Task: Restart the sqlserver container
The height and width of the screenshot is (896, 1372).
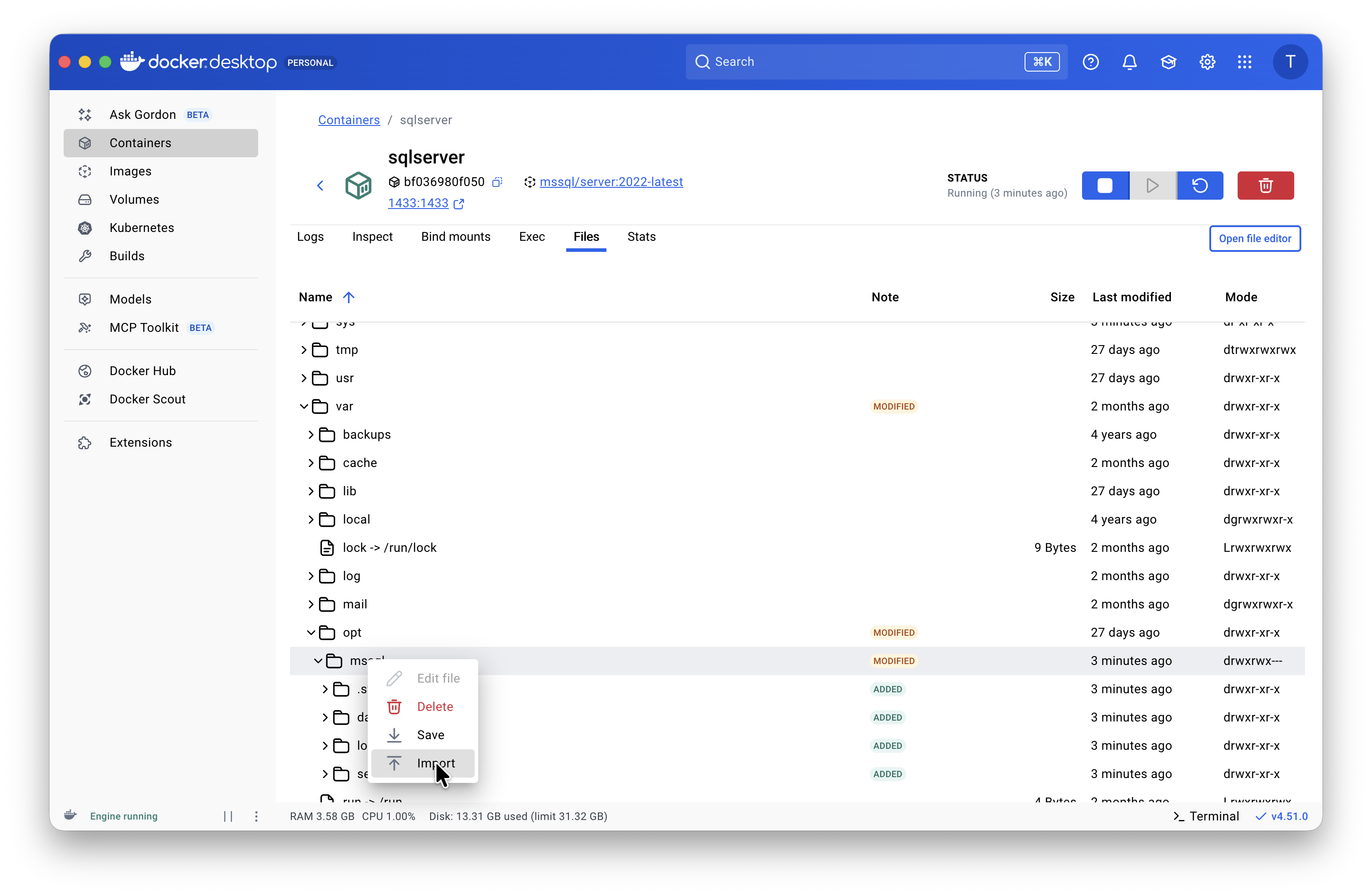Action: (x=1200, y=186)
